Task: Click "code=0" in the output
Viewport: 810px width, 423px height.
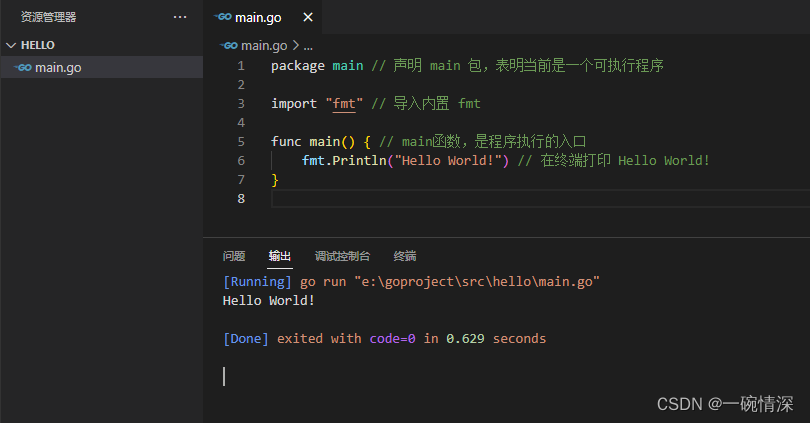Action: [x=392, y=339]
